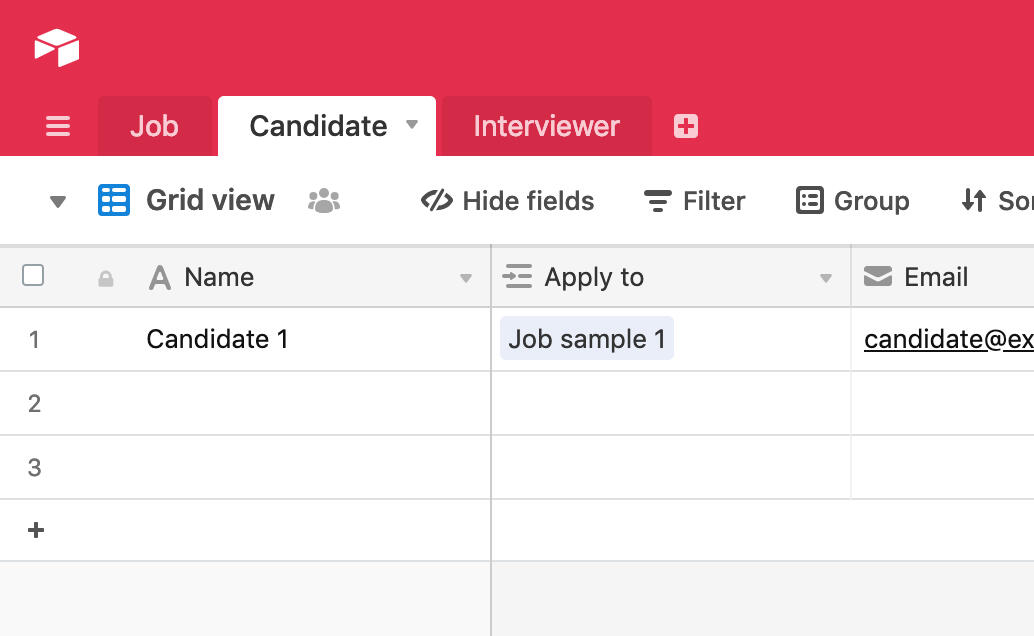Click the Sort arrows icon

coord(974,201)
